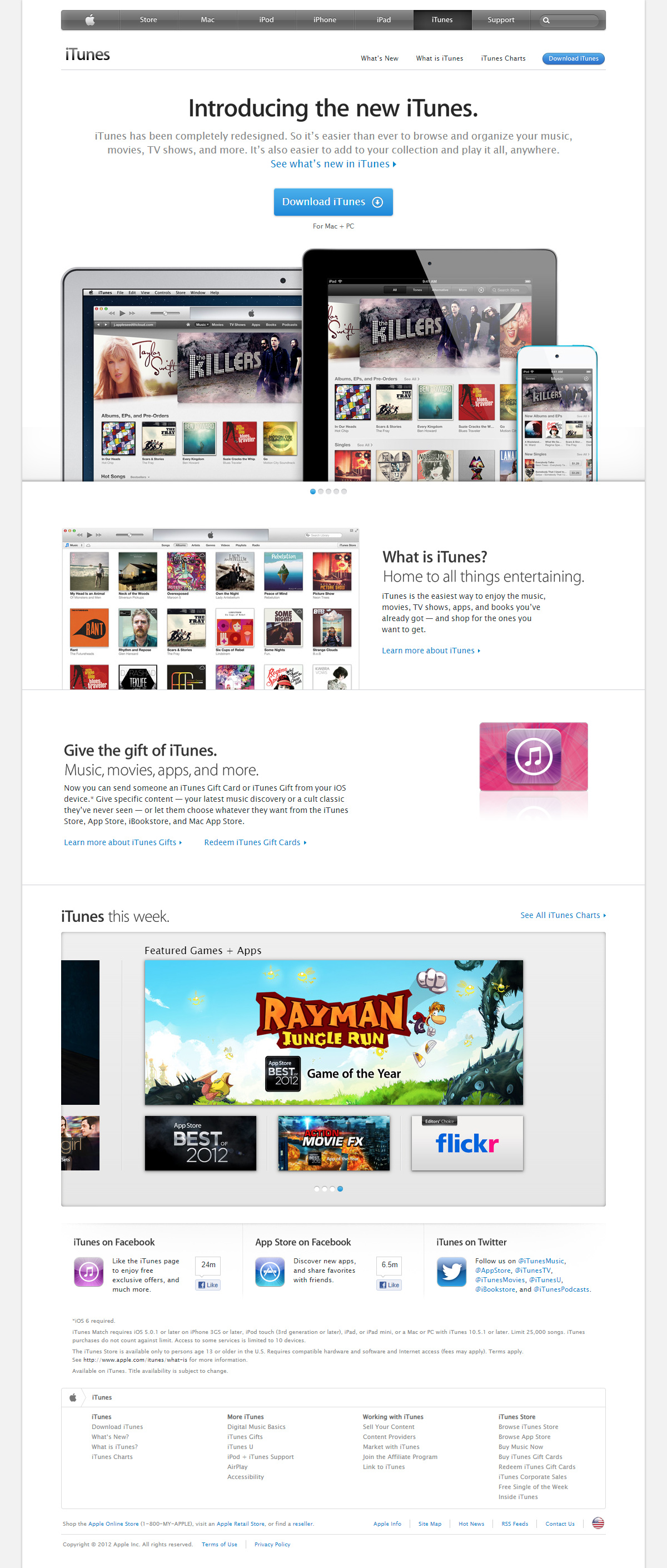The width and height of the screenshot is (667, 1568).
Task: Select the first iTunes this week carousel dot
Action: (316, 1189)
